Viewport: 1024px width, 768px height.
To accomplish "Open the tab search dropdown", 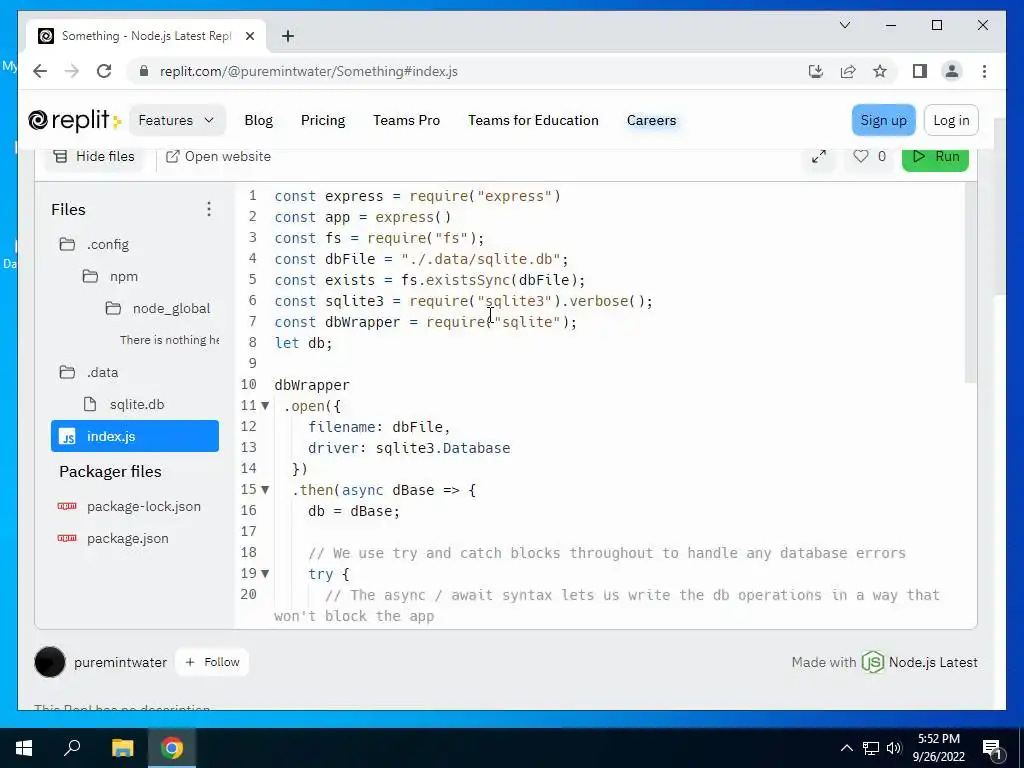I will 844,25.
